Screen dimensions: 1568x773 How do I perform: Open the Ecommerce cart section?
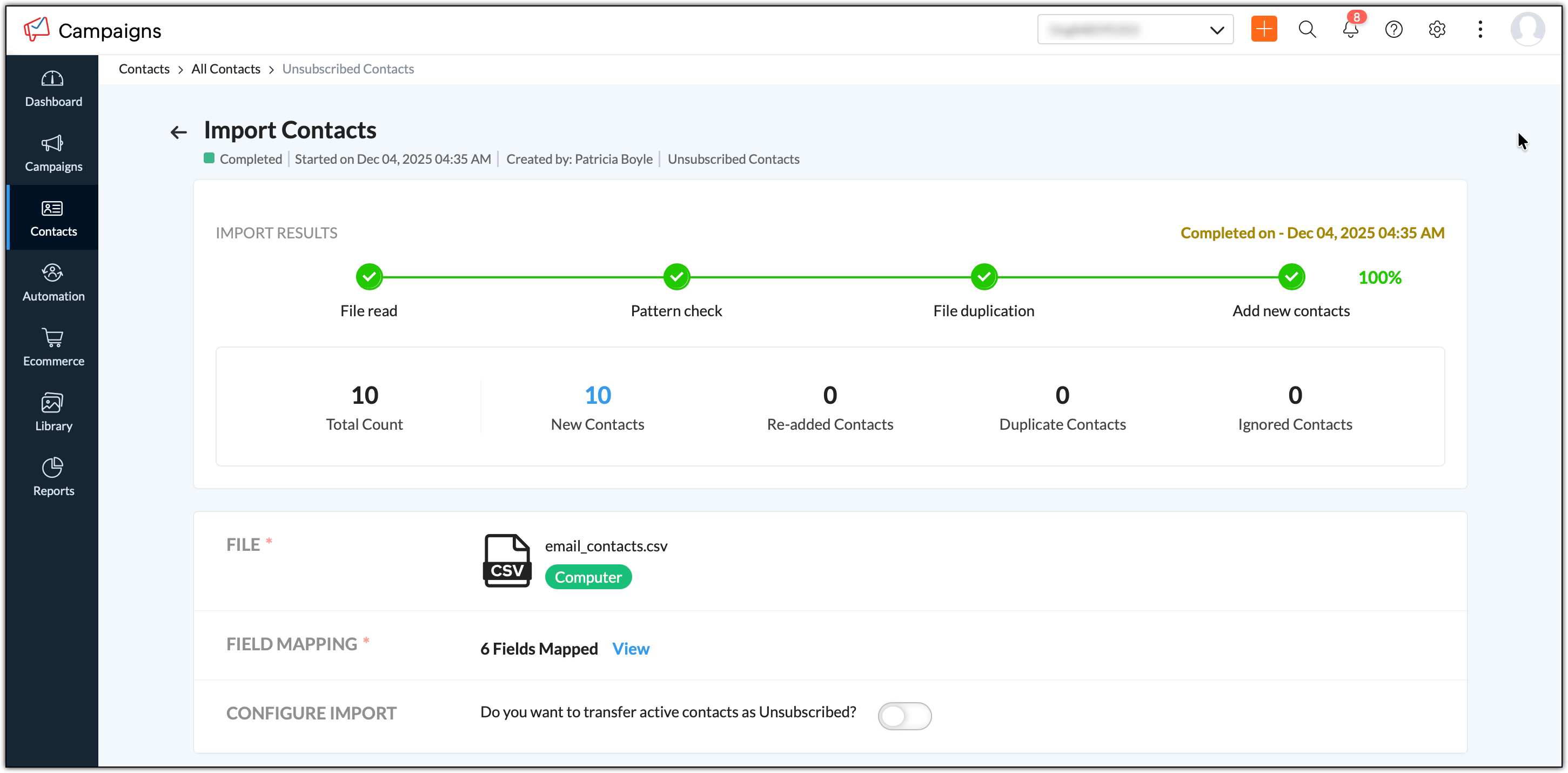click(53, 348)
